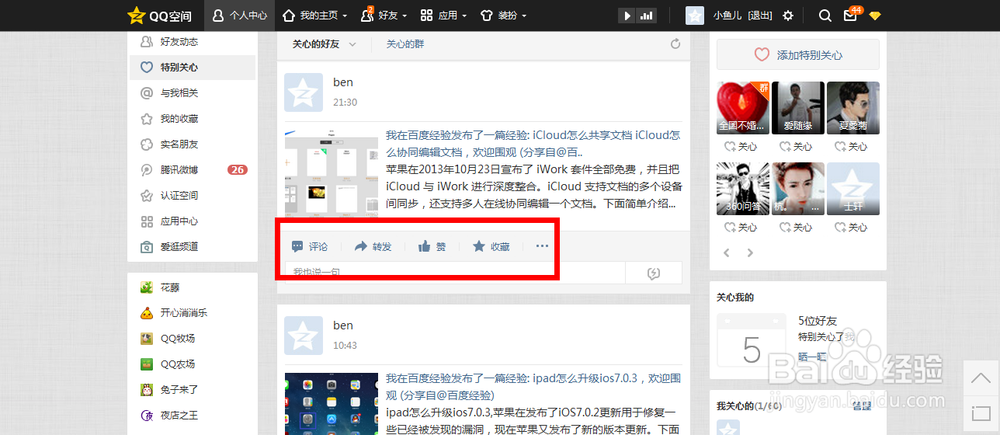Toggle 关心 under 王轩
Viewport: 1000px width, 435px height.
tap(853, 228)
